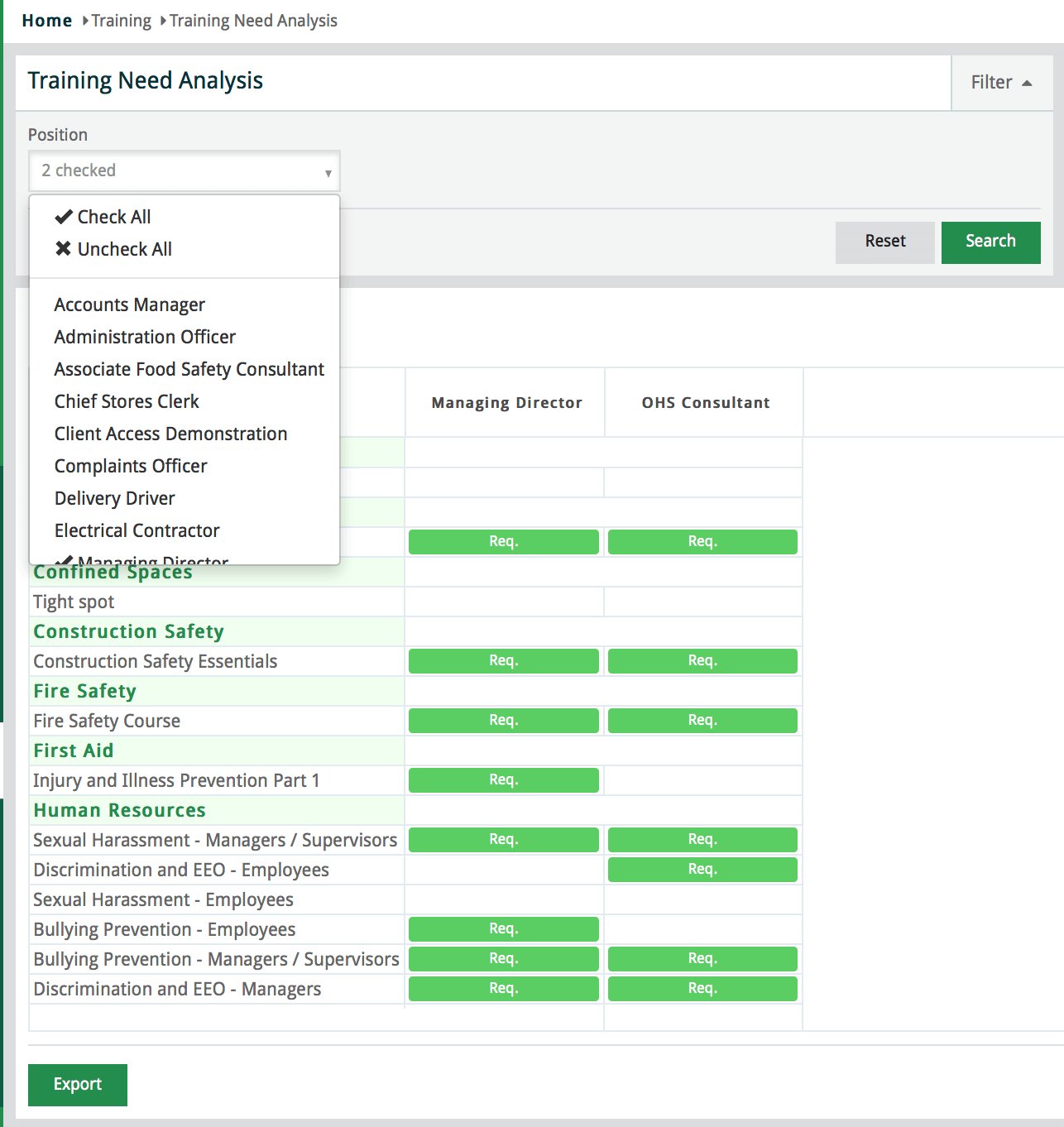Click the OHS Consultant column header
Viewport: 1064px width, 1127px height.
[705, 403]
